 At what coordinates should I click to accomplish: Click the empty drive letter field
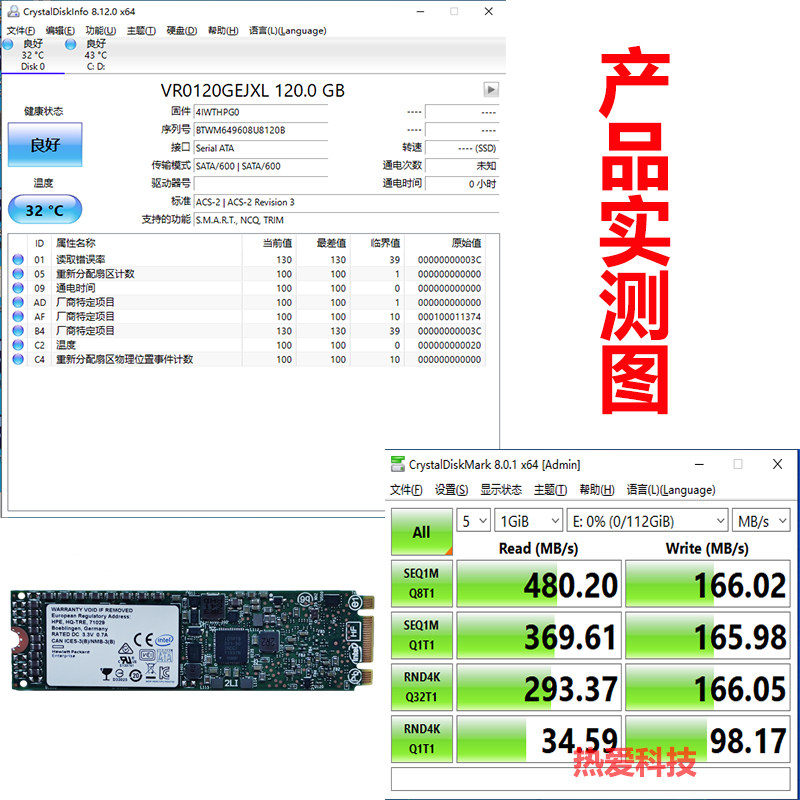[x=261, y=184]
